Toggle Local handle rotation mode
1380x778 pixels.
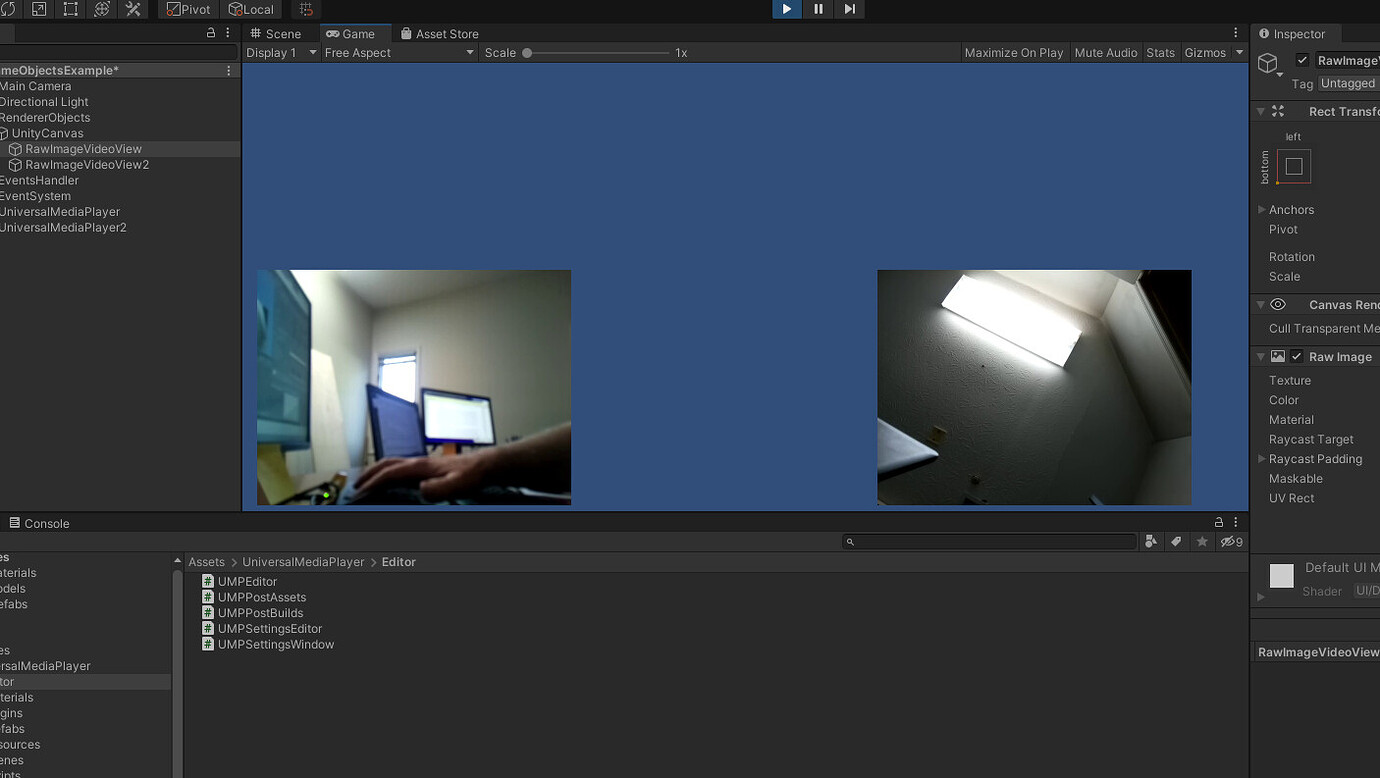coord(251,9)
